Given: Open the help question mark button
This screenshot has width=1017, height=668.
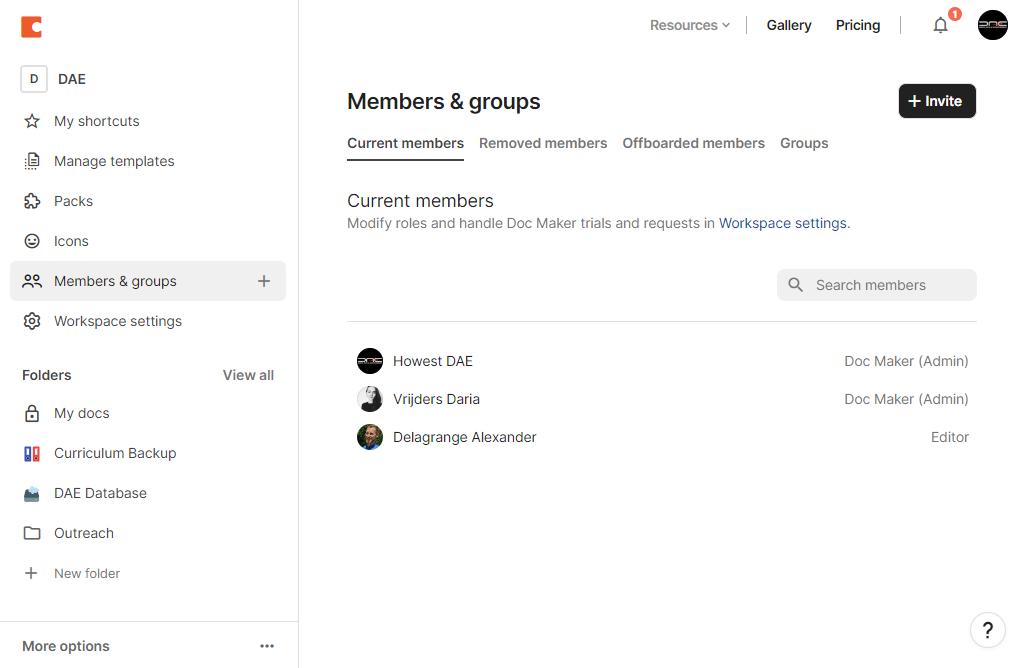Looking at the screenshot, I should [987, 630].
